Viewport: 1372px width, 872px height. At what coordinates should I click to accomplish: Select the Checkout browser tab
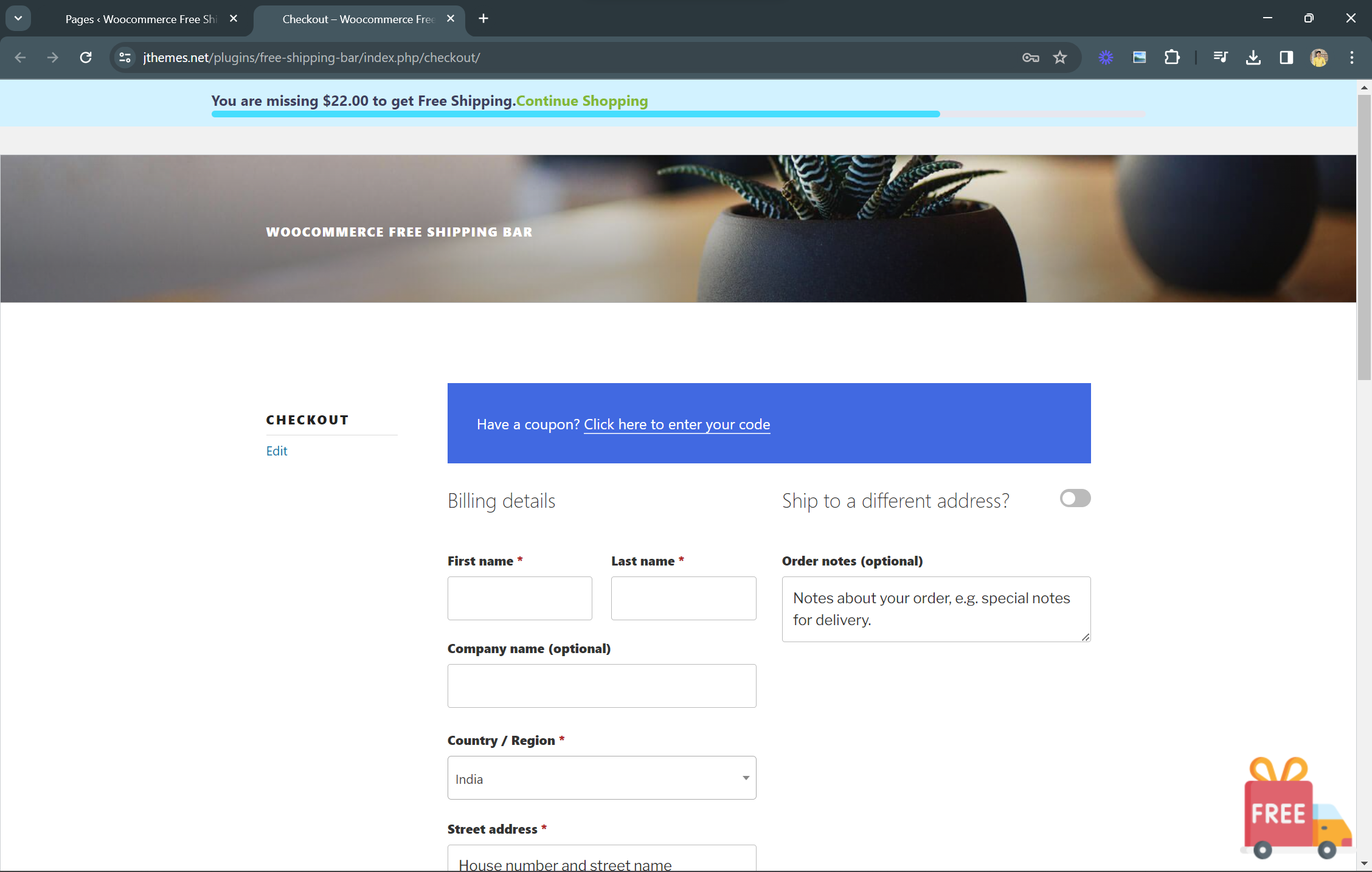[x=359, y=19]
